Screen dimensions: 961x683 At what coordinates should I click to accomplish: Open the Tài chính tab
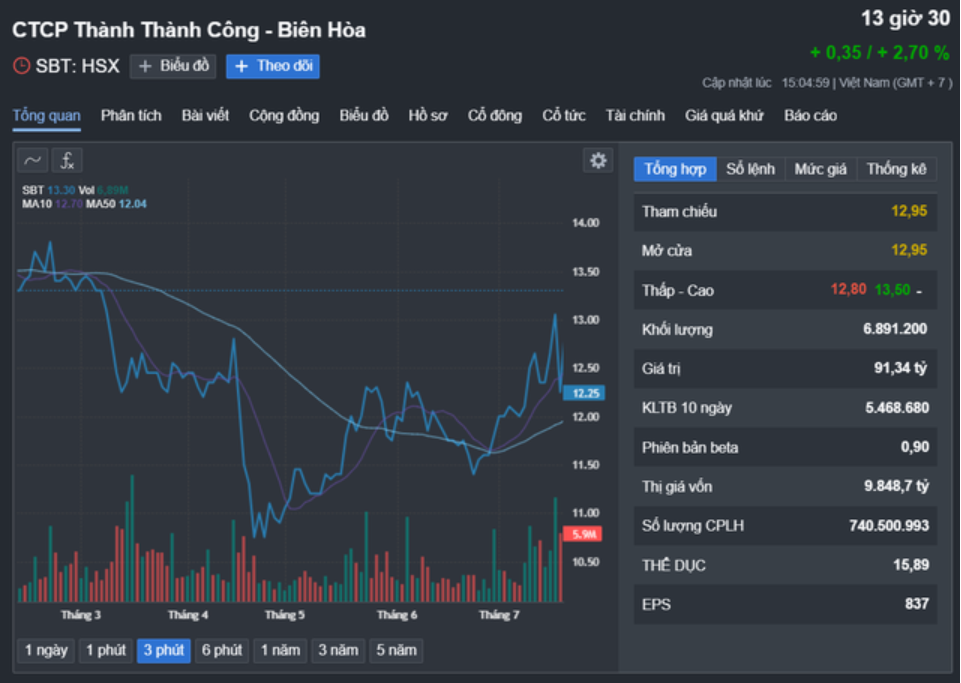point(635,116)
